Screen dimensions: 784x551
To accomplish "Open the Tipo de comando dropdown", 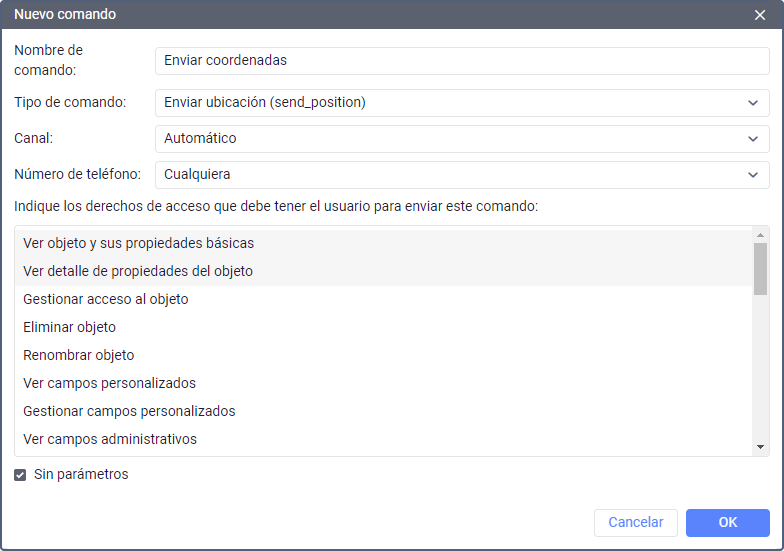I will click(x=462, y=103).
